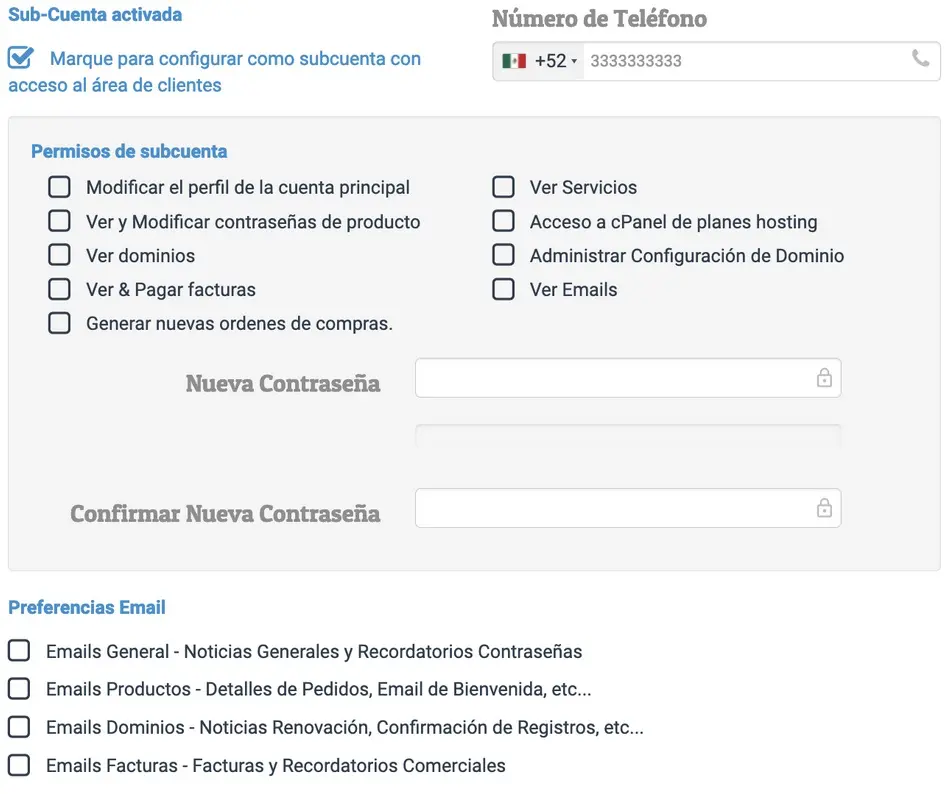Tick Emails Dominios preference checkbox
Viewport: 948px width, 794px height.
point(19,727)
